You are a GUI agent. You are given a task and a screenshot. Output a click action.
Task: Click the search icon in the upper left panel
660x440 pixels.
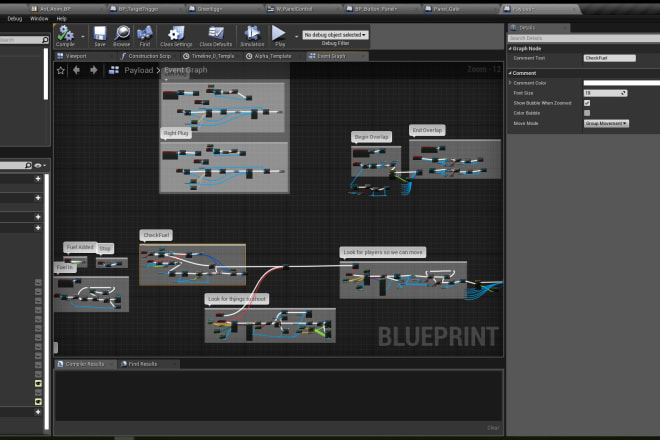click(x=45, y=40)
